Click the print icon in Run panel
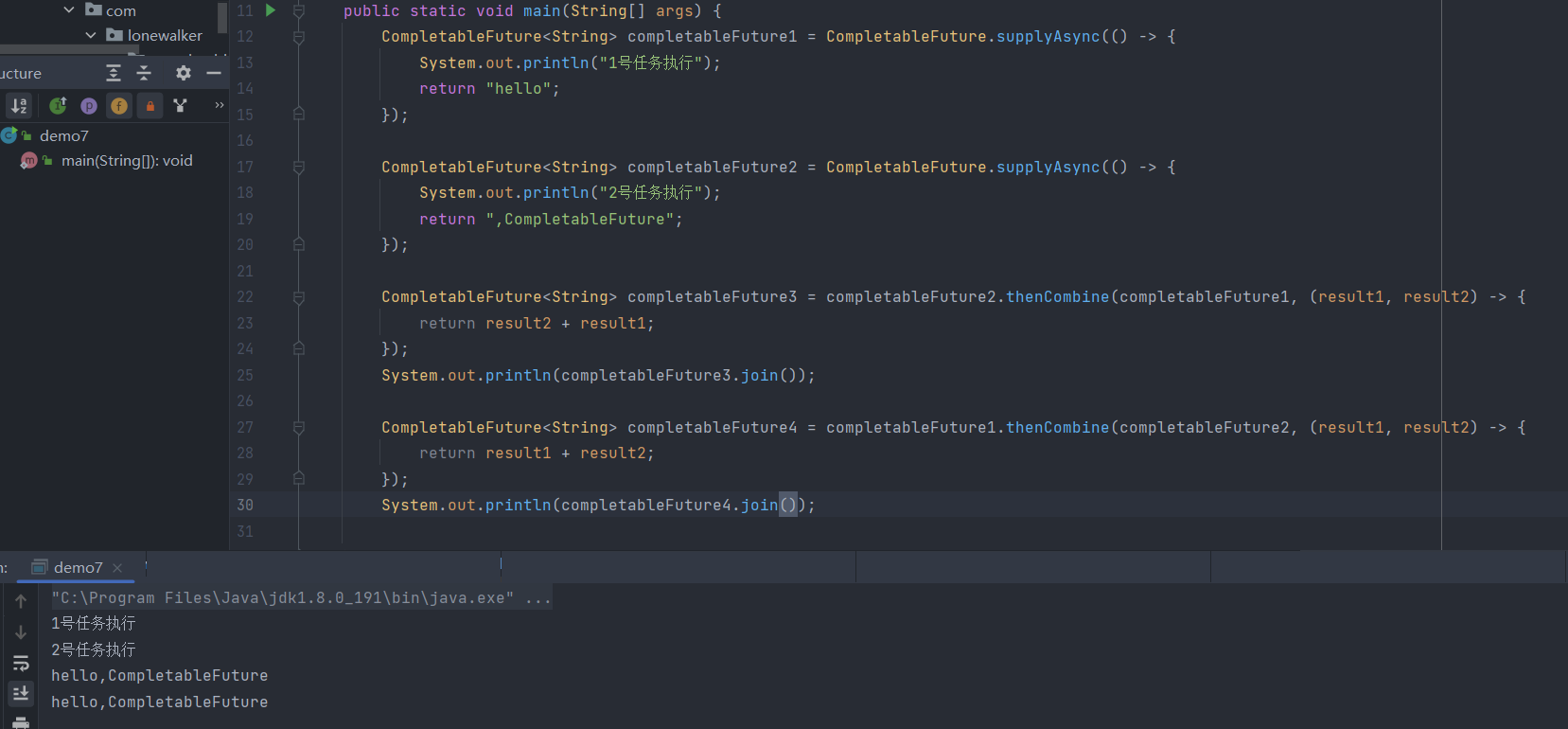Image resolution: width=1568 pixels, height=729 pixels. [x=20, y=722]
